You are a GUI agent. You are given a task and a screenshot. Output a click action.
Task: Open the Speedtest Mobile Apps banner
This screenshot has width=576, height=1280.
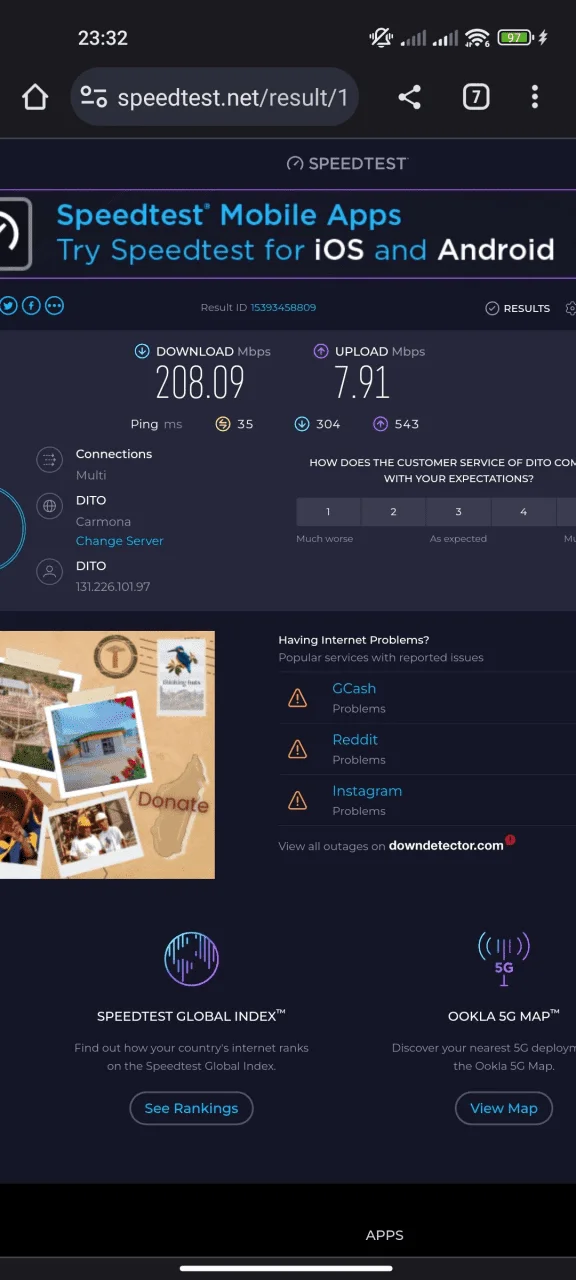point(288,234)
